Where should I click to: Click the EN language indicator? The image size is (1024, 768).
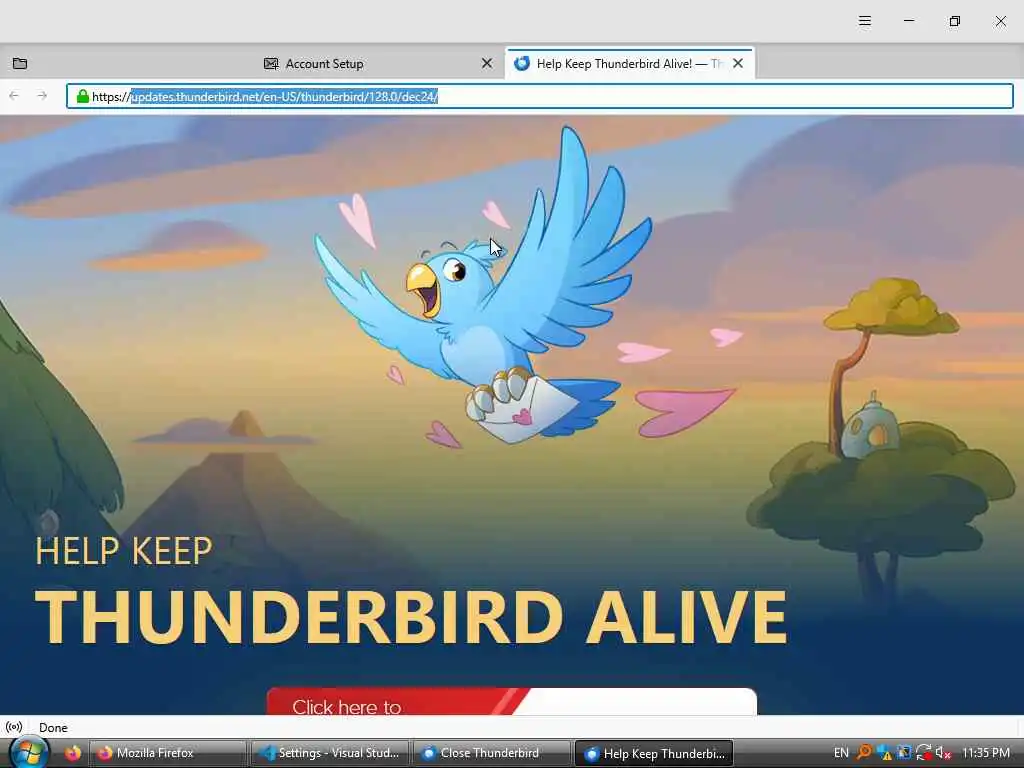coord(841,753)
